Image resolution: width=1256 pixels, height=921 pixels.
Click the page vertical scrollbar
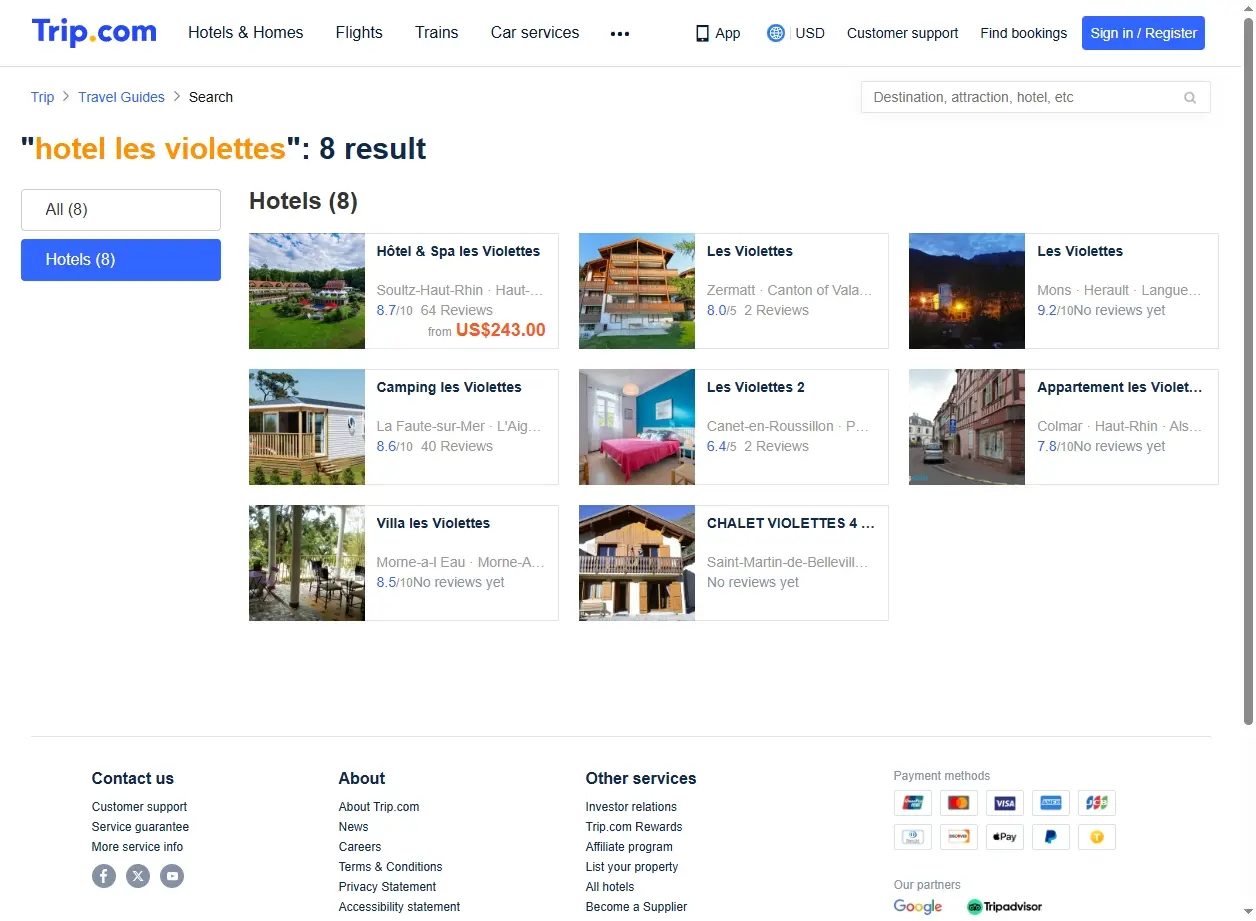tap(1247, 370)
